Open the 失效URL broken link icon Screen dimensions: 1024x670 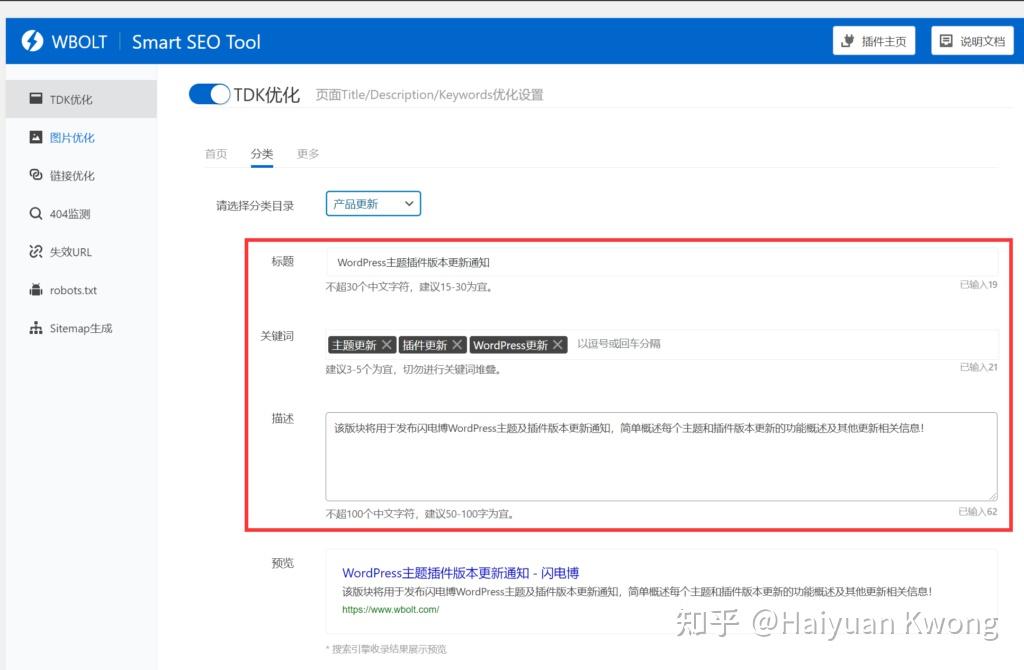coord(36,251)
